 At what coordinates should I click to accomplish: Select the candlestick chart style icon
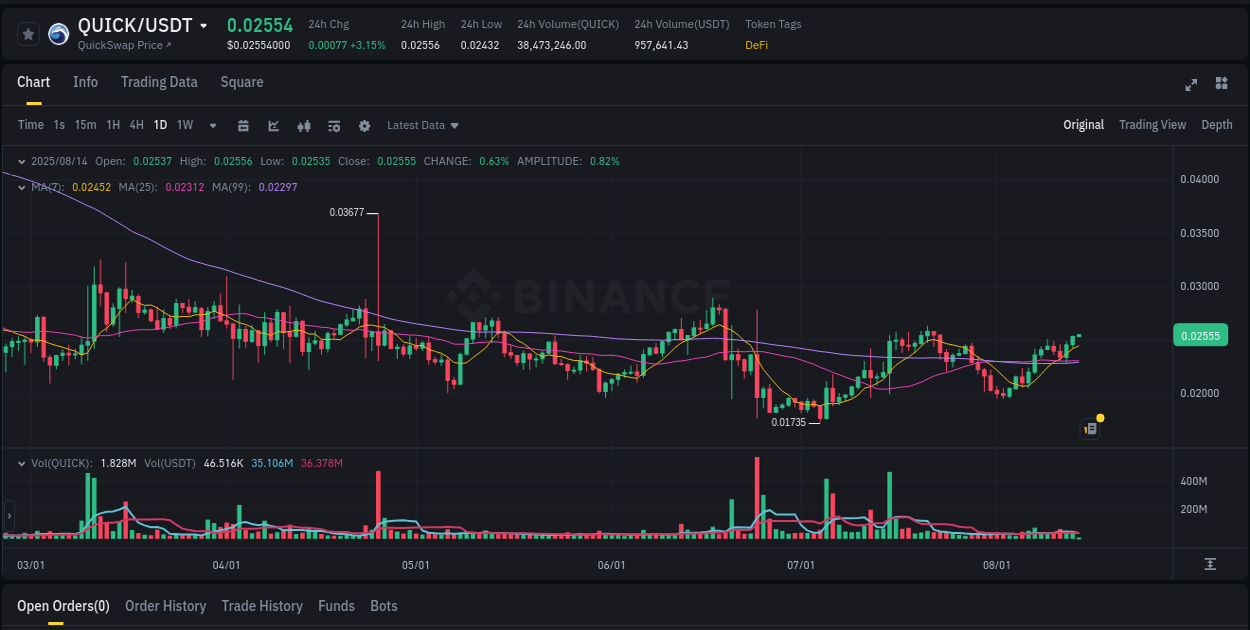tap(304, 125)
